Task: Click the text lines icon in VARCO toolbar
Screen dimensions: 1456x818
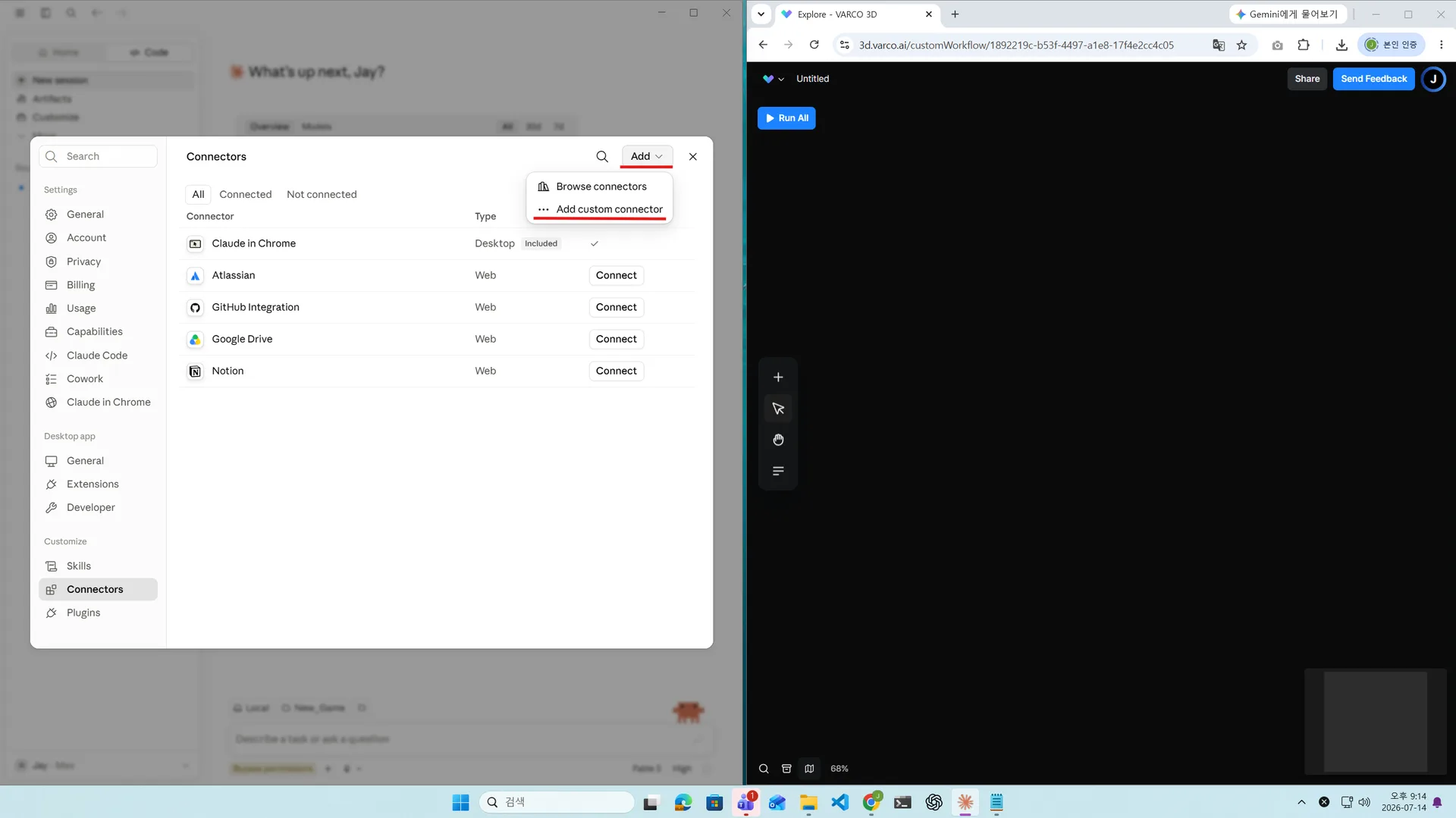Action: (778, 471)
